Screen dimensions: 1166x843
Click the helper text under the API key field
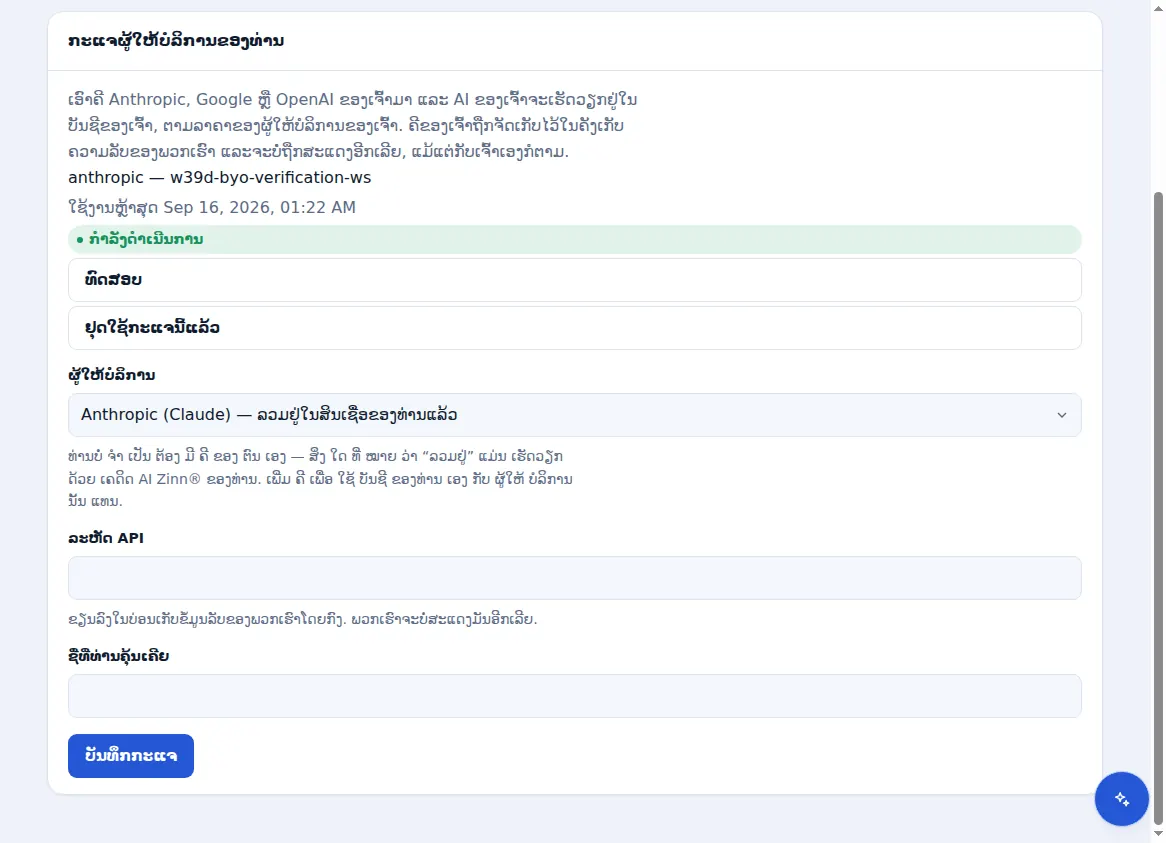(303, 618)
